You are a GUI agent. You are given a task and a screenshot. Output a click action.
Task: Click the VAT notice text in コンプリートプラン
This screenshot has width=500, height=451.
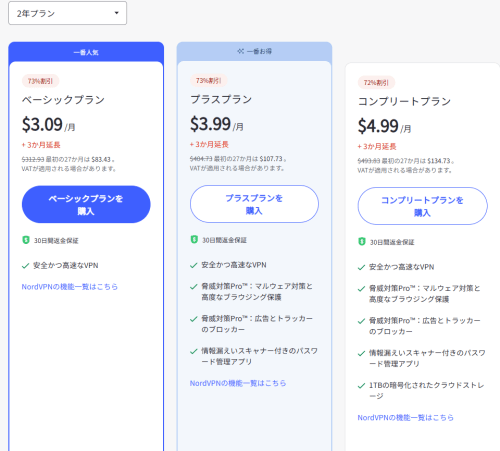405,170
